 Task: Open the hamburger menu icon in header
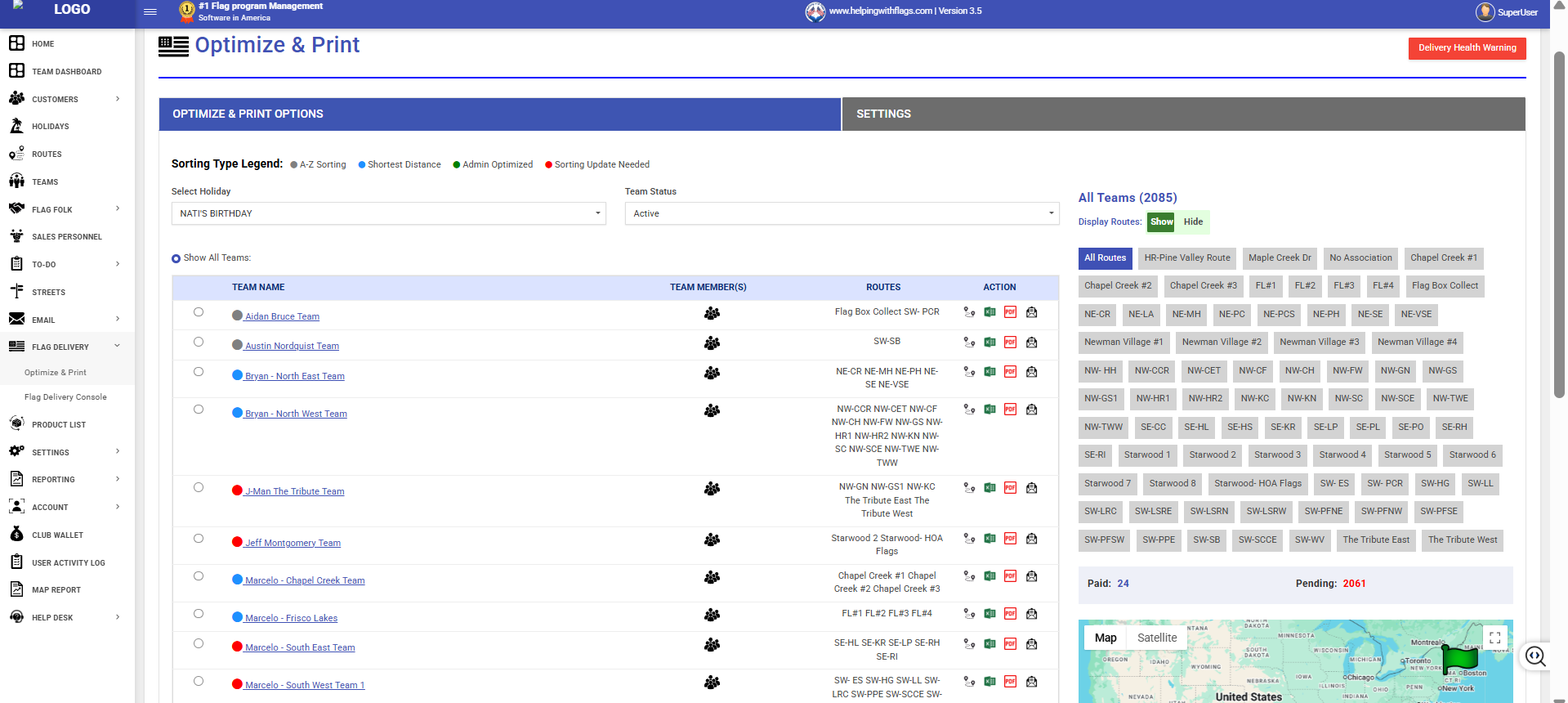tap(150, 11)
